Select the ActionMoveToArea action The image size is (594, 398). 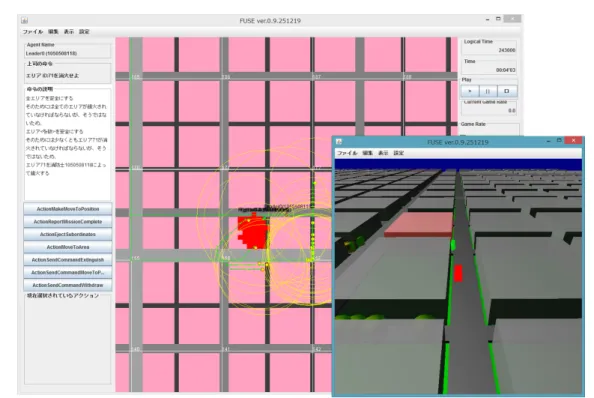coord(68,247)
